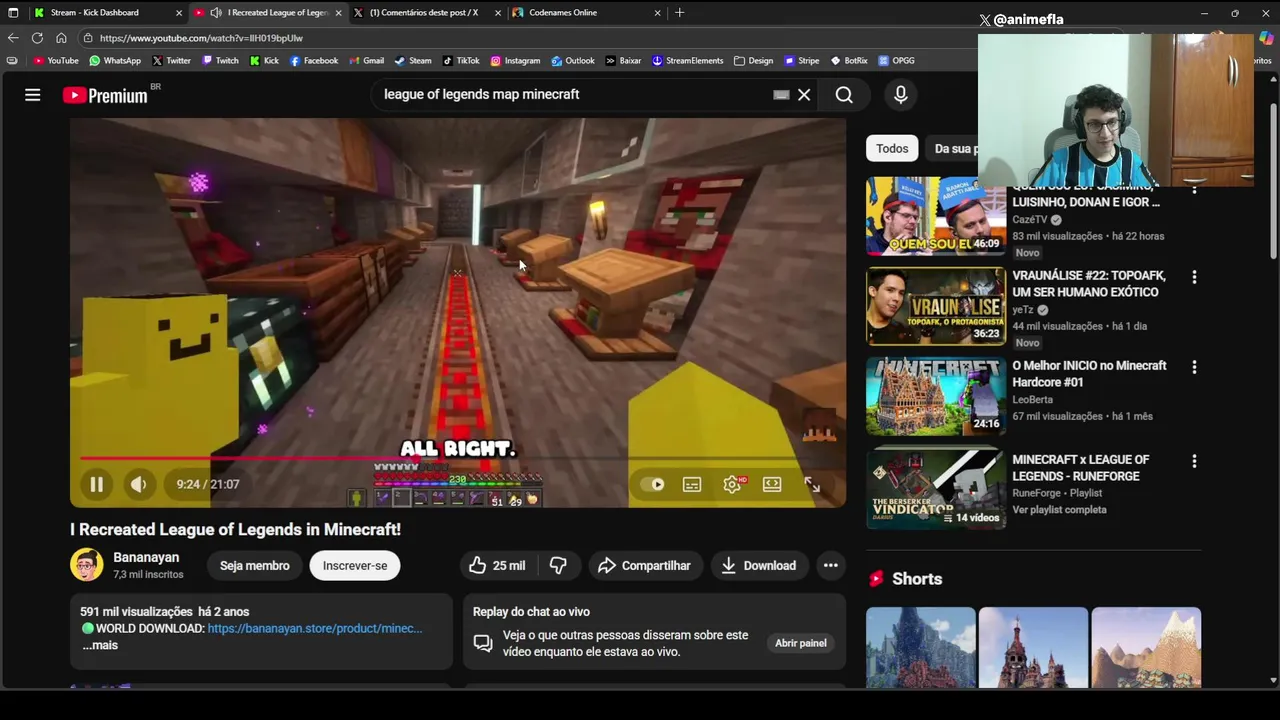This screenshot has width=1280, height=720.
Task: Open MINECRAFT x LEAGUE OF LEGENDS playlist
Action: tap(1080, 468)
